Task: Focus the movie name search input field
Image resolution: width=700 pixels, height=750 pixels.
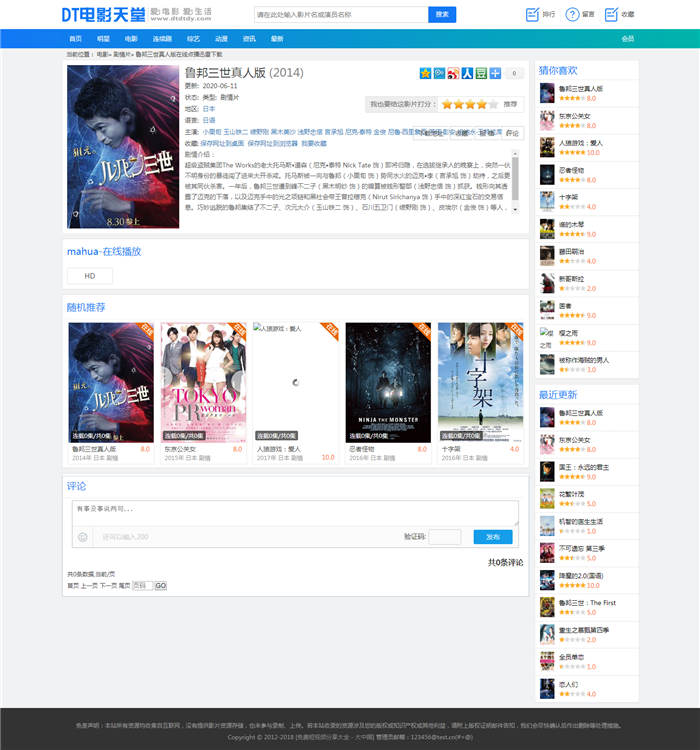Action: (x=340, y=15)
